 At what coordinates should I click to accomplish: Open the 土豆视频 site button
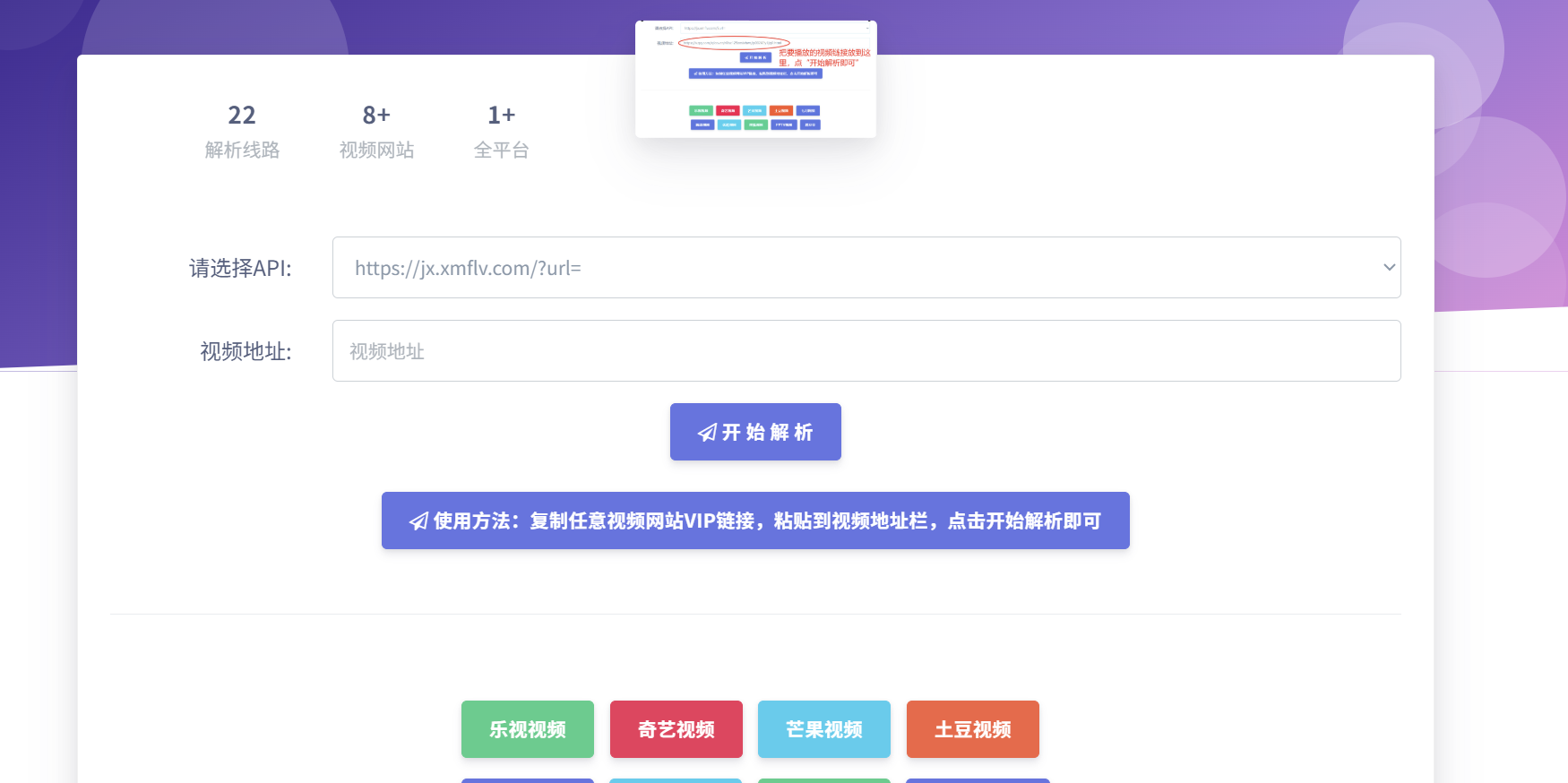pos(973,729)
